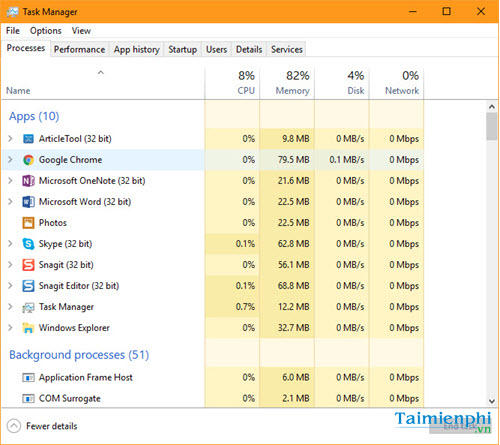Sort by the CPU column header
Viewport: 500px width, 445px height.
click(232, 83)
